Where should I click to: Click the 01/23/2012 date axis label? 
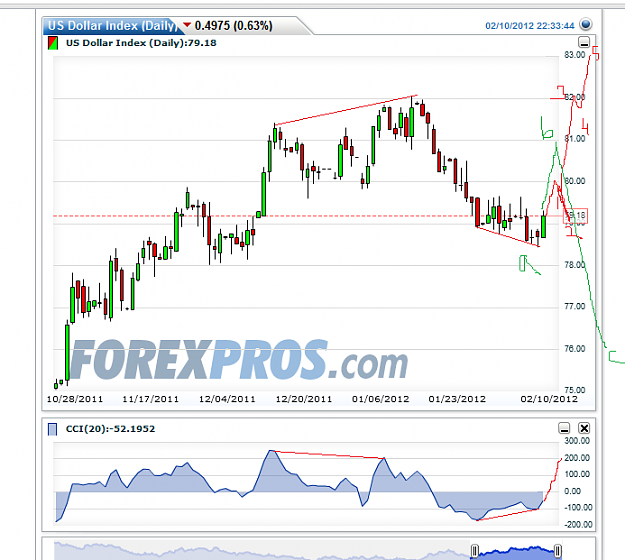[x=457, y=399]
